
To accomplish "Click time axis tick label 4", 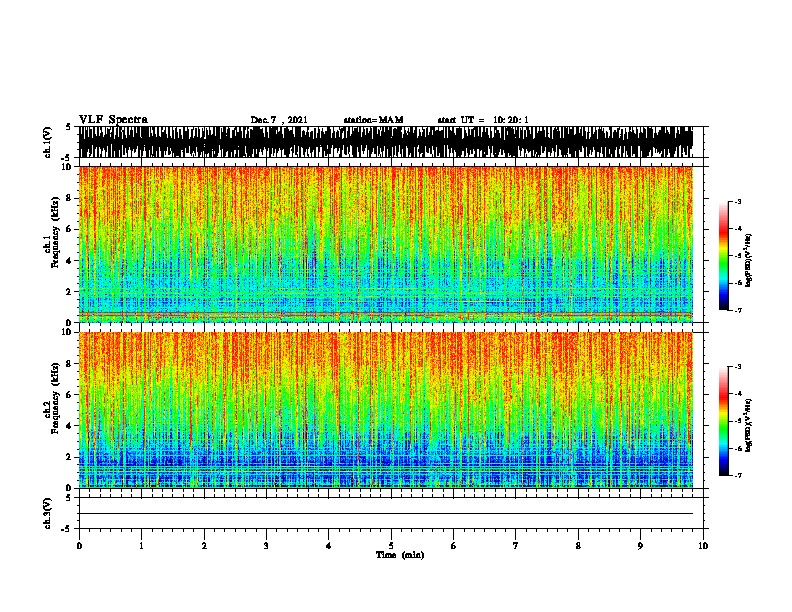I will click(329, 545).
